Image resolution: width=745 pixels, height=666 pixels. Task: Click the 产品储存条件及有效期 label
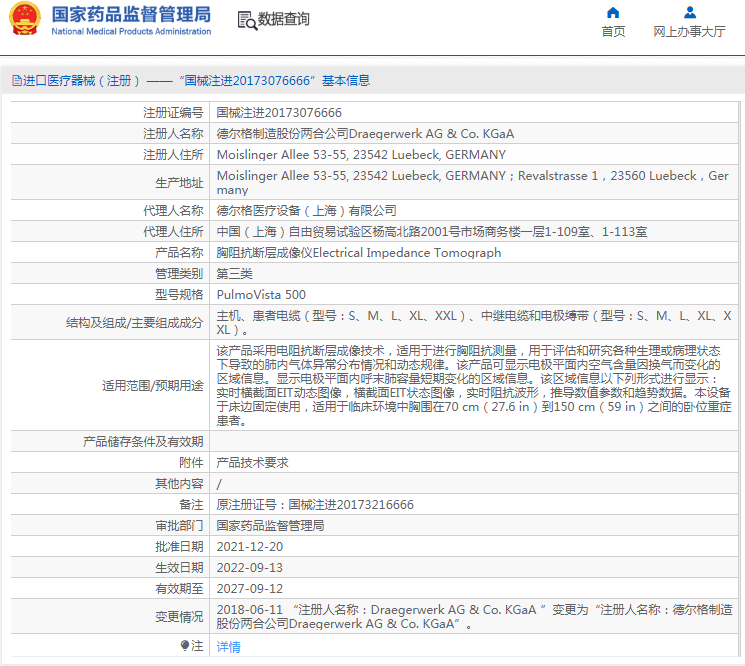[x=143, y=442]
